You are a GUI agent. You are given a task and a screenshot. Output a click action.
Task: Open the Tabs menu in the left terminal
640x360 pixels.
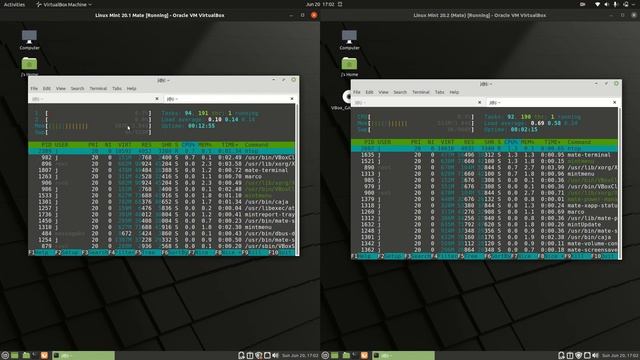pyautogui.click(x=117, y=89)
